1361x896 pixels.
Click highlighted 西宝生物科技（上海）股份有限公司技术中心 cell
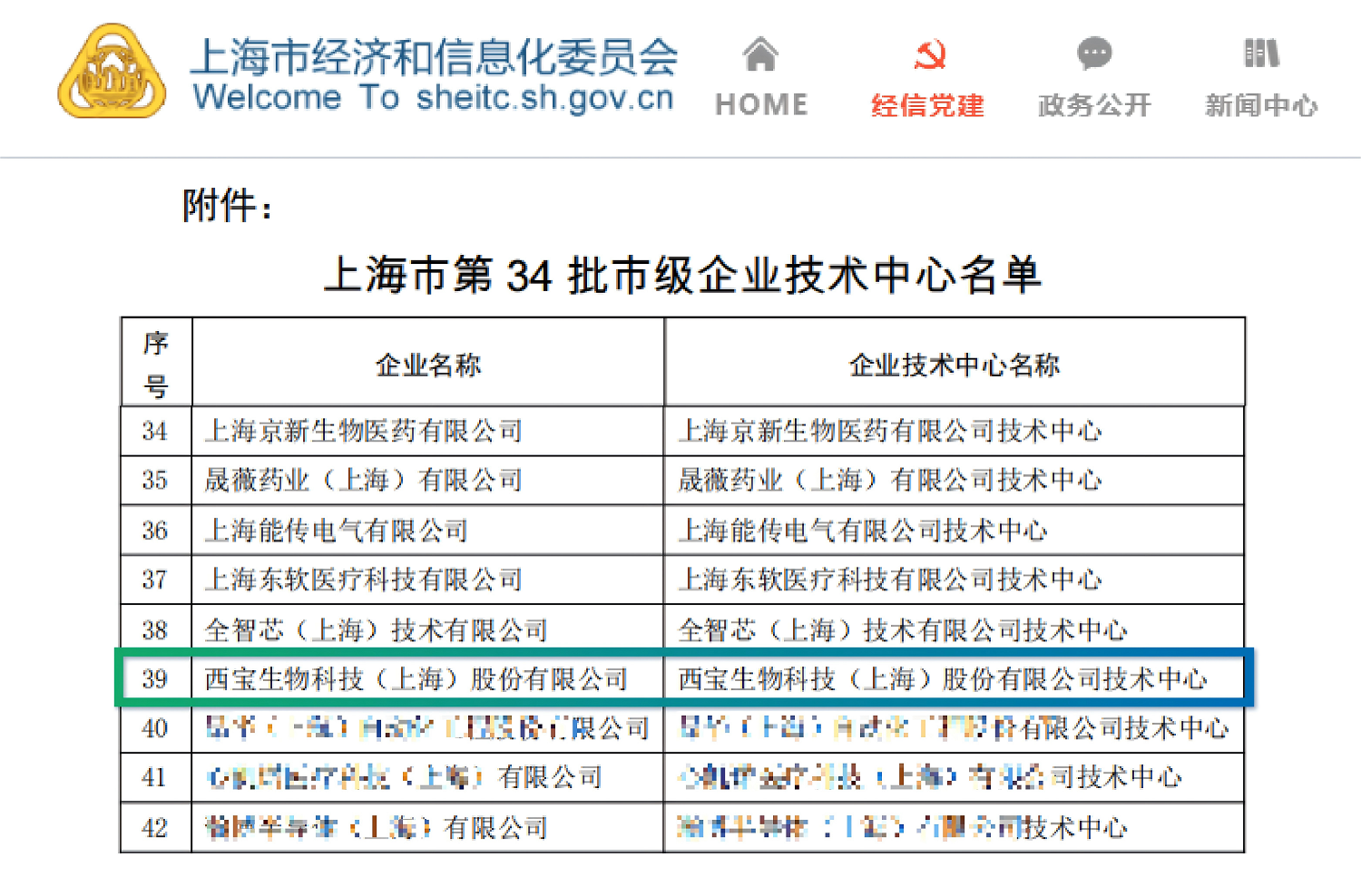[x=942, y=678]
